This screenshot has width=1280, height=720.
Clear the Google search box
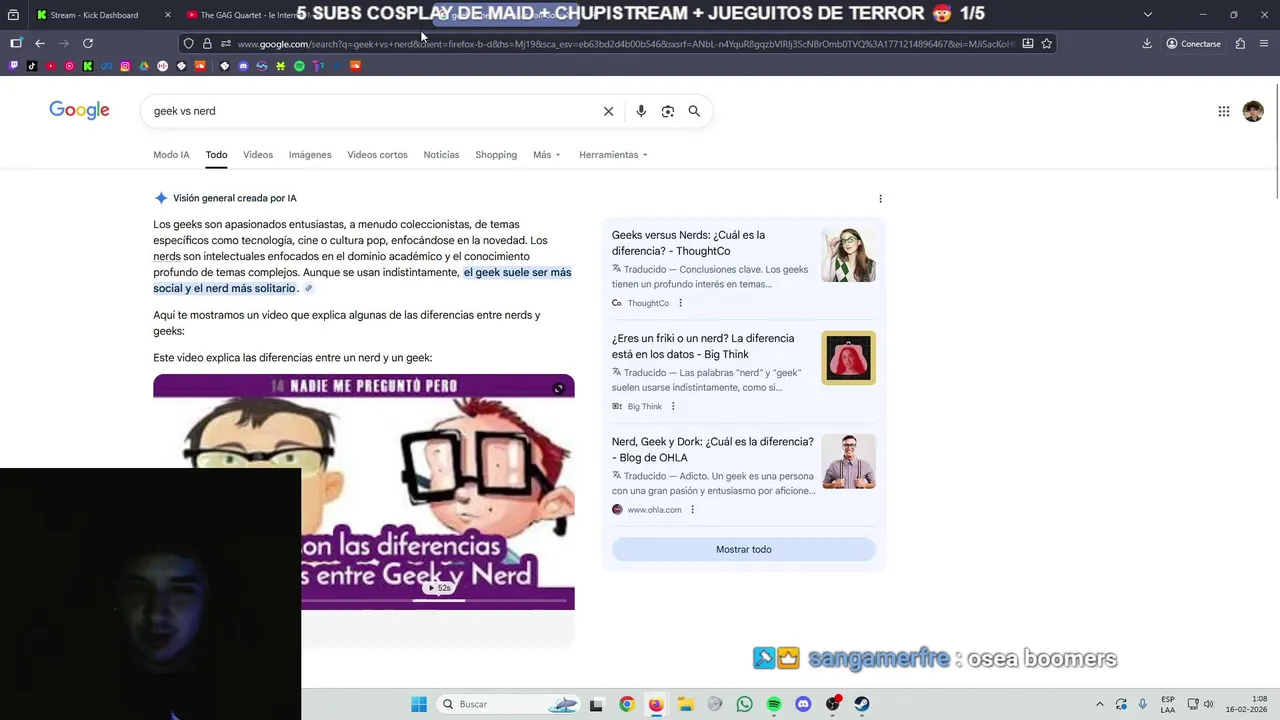tap(608, 111)
